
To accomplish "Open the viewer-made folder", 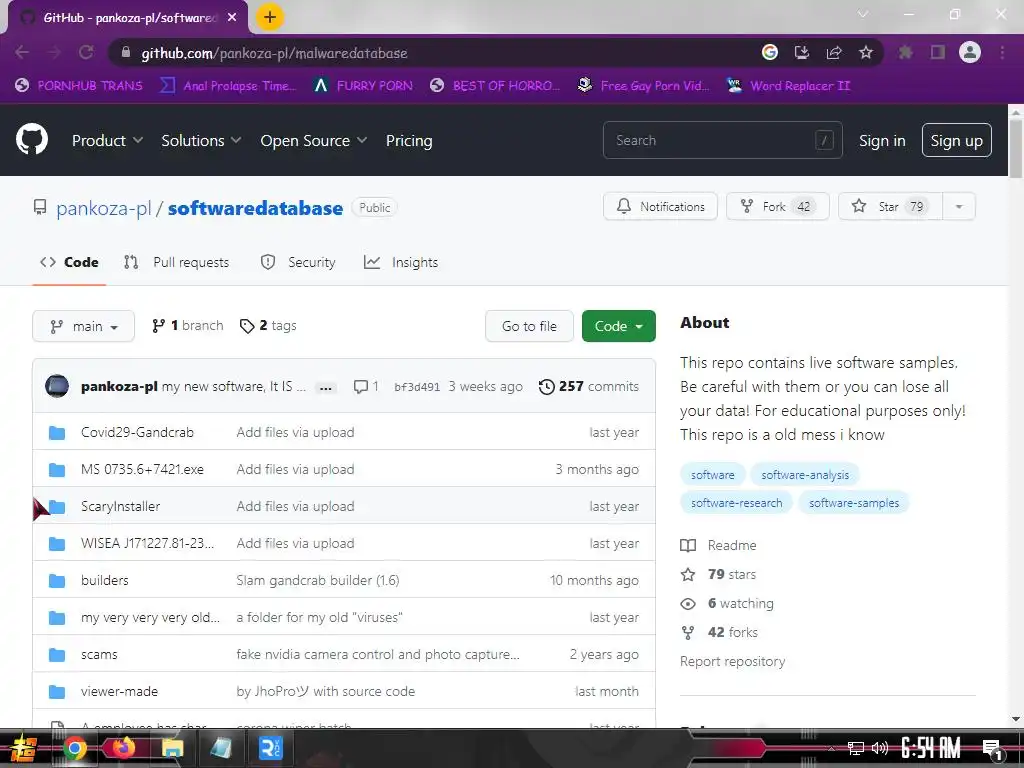I will (x=120, y=691).
